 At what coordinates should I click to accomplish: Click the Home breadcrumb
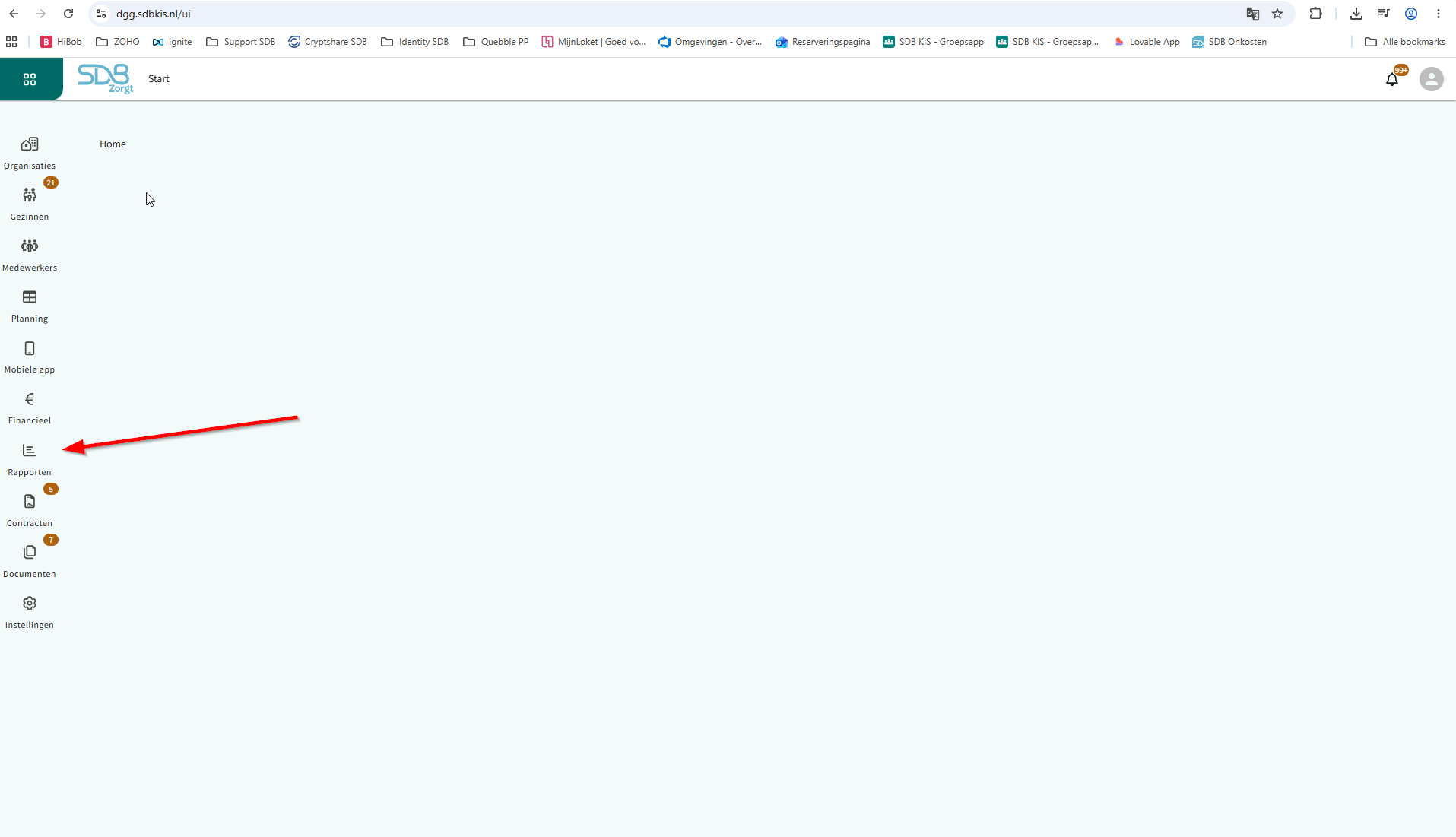[113, 144]
